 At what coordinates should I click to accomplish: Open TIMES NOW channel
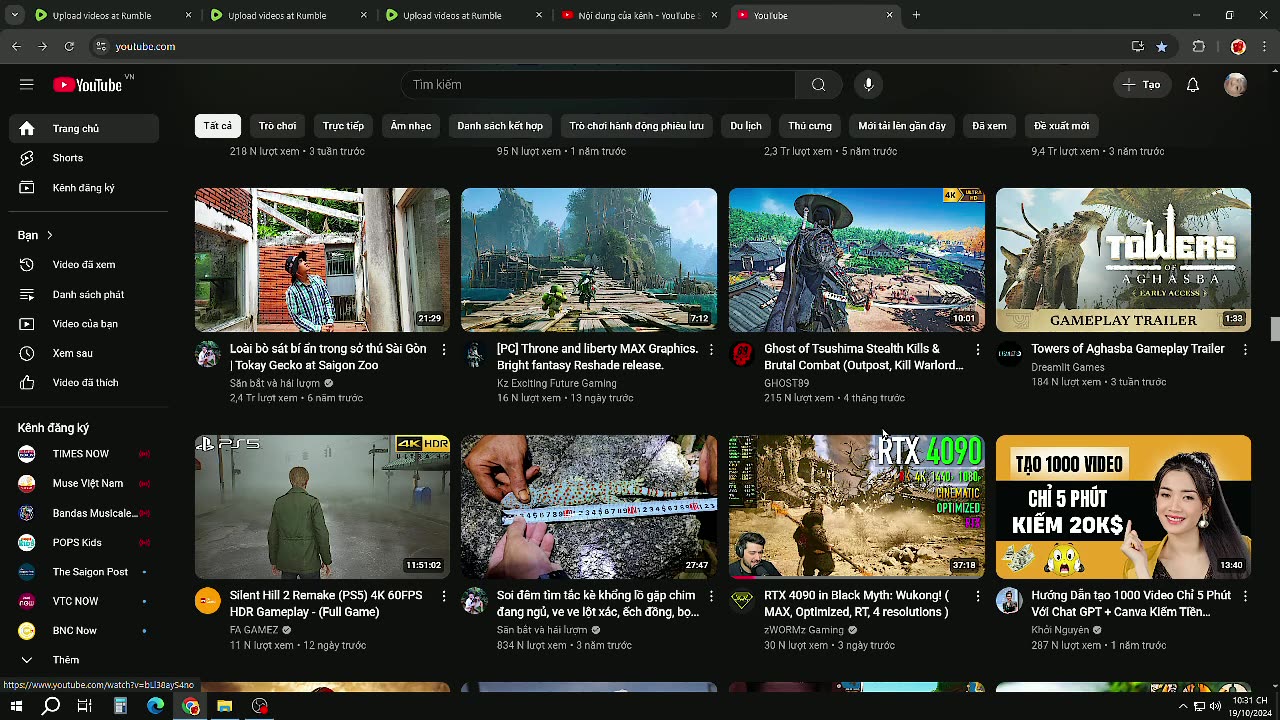84,454
